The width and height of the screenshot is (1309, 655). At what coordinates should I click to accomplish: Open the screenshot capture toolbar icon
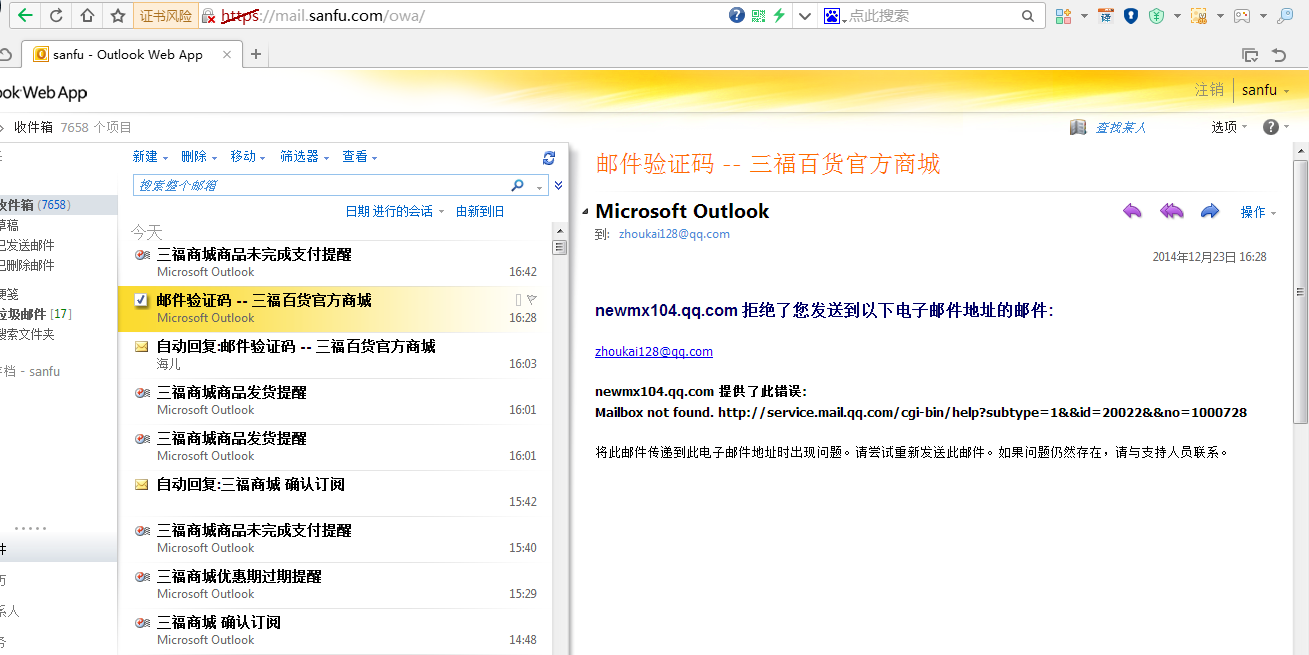1199,15
